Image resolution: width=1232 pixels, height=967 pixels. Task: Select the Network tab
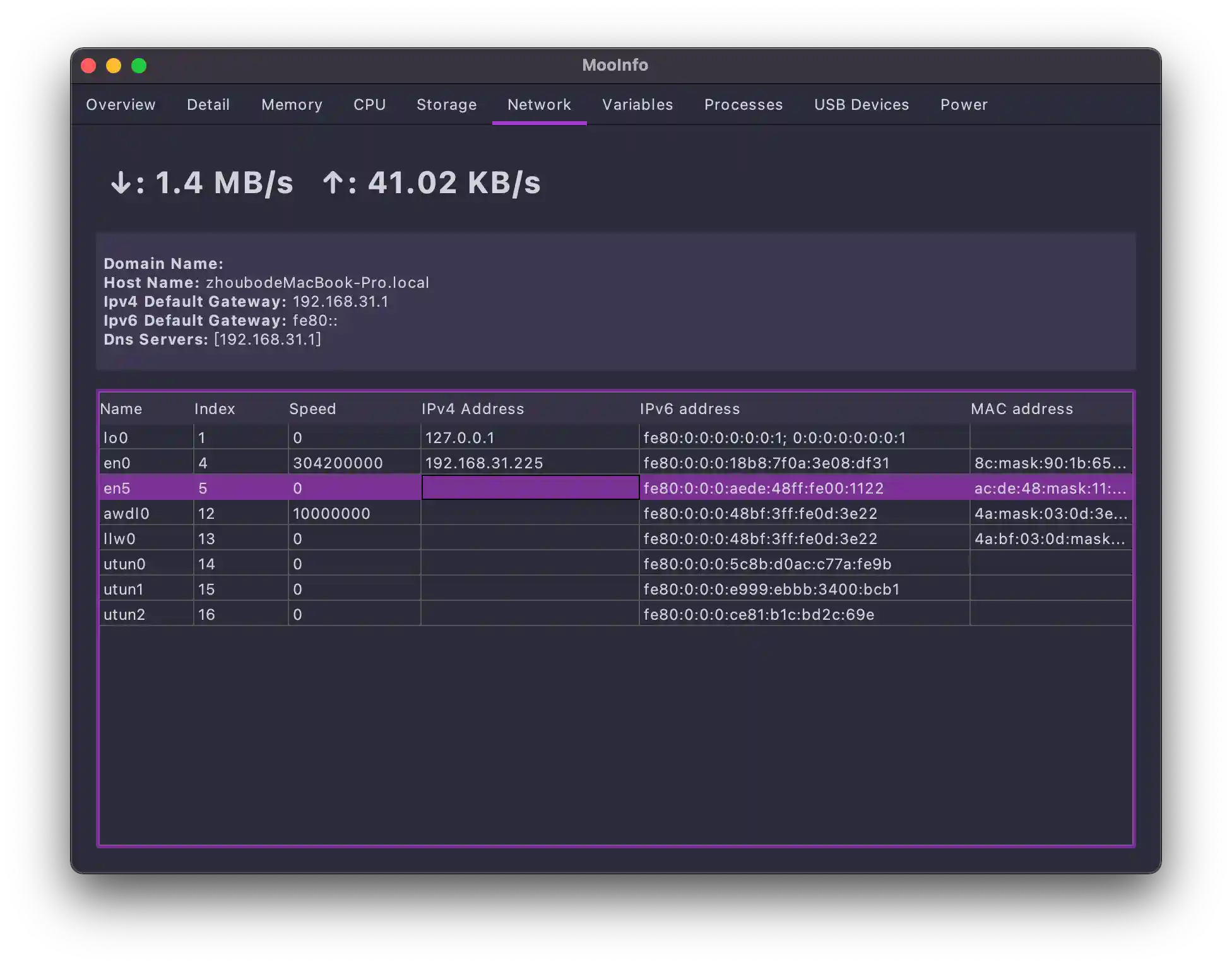point(539,105)
